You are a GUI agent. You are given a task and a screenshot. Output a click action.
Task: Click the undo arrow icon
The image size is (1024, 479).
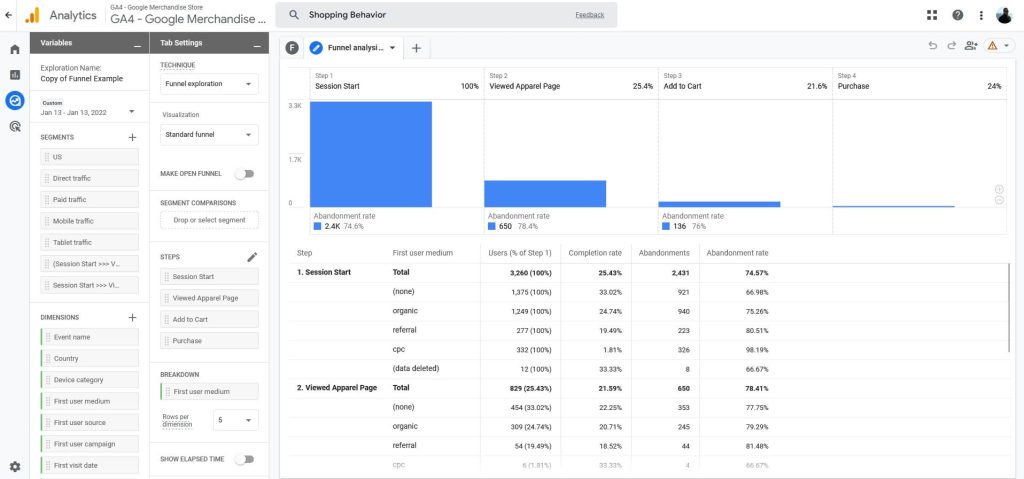click(x=933, y=46)
